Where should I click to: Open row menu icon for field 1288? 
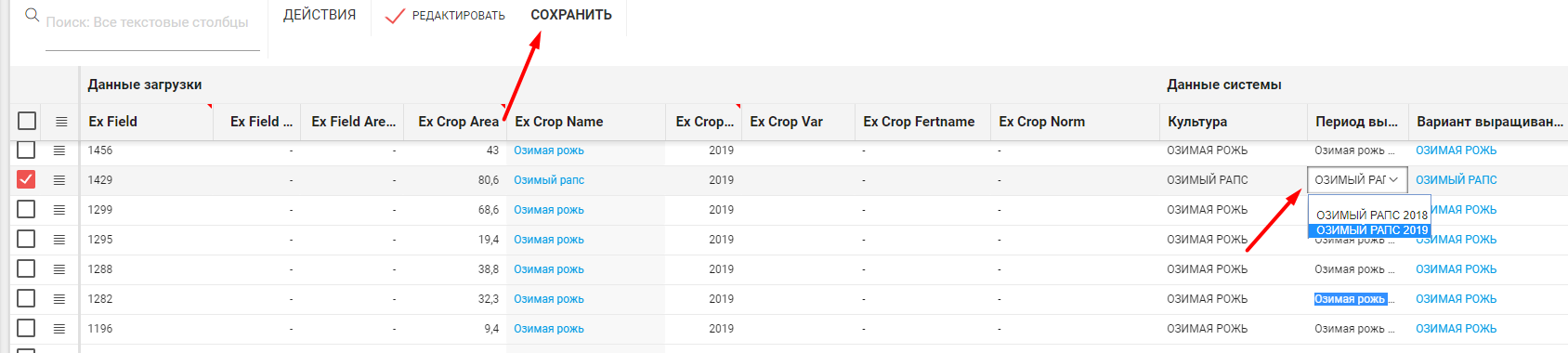point(59,269)
